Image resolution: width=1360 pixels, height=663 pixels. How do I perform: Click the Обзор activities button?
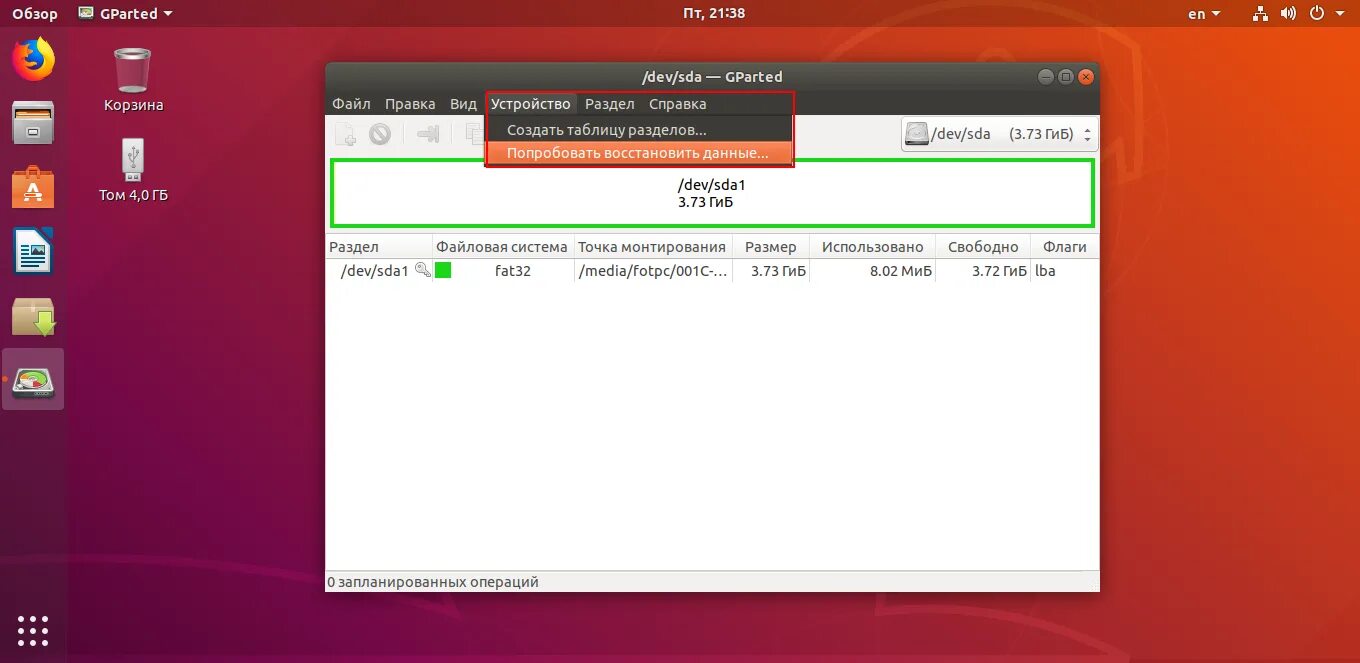click(x=35, y=14)
